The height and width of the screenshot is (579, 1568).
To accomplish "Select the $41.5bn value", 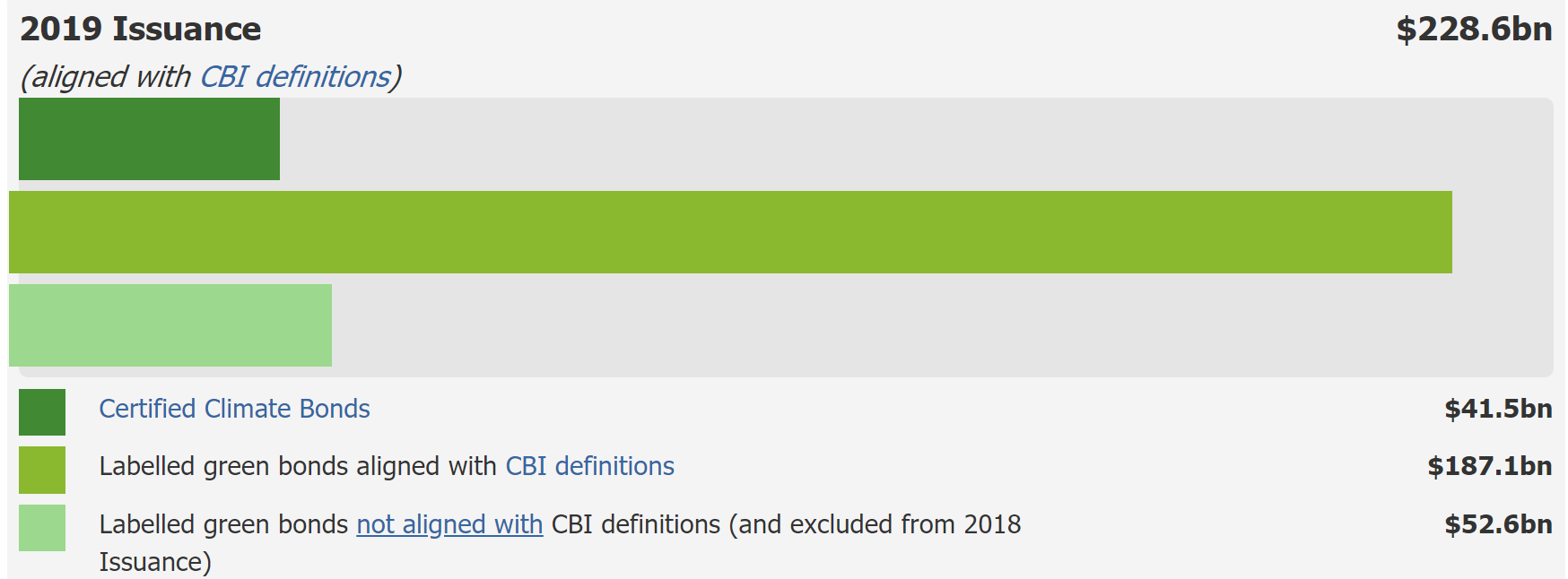I will 1497,409.
